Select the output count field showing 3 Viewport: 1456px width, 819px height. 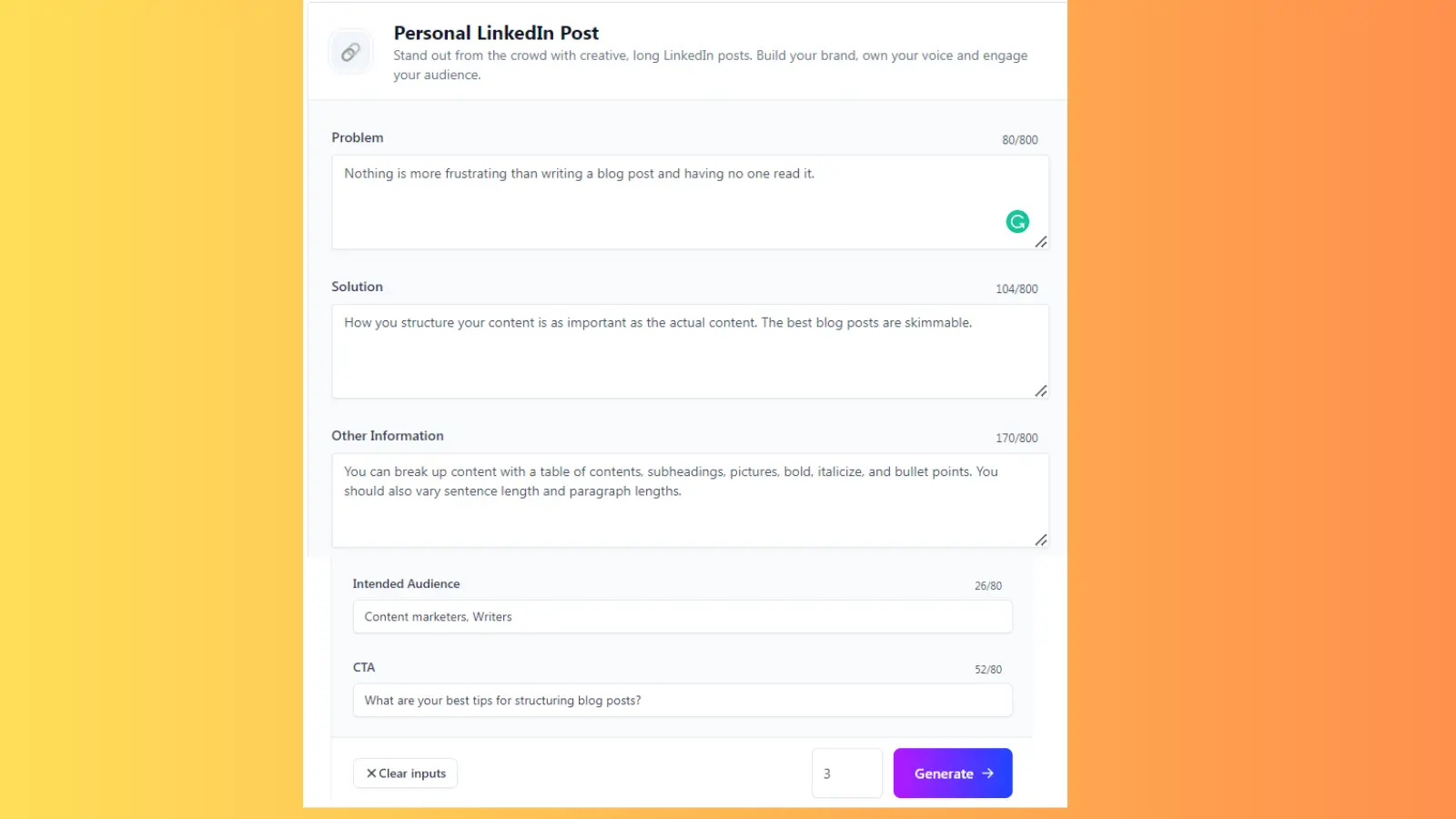847,773
